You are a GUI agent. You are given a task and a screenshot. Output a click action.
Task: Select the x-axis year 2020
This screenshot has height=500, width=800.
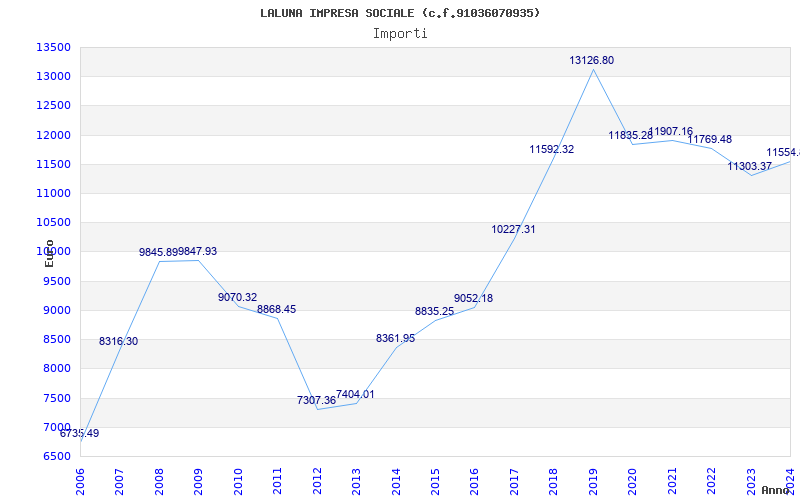[633, 483]
